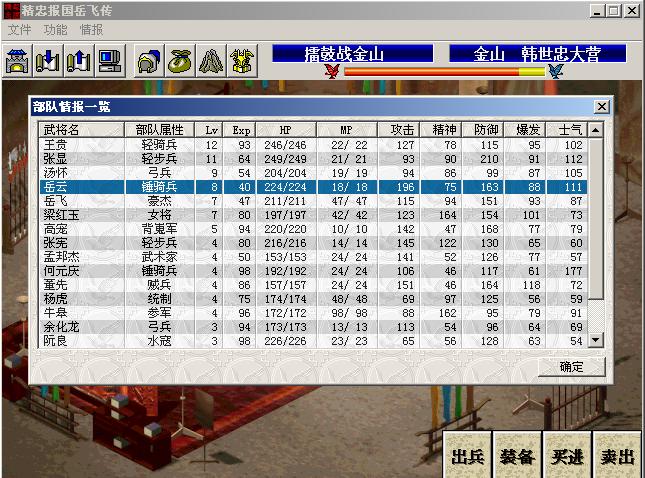Click the castle gate toolbar icon
The image size is (645, 478).
17,61
